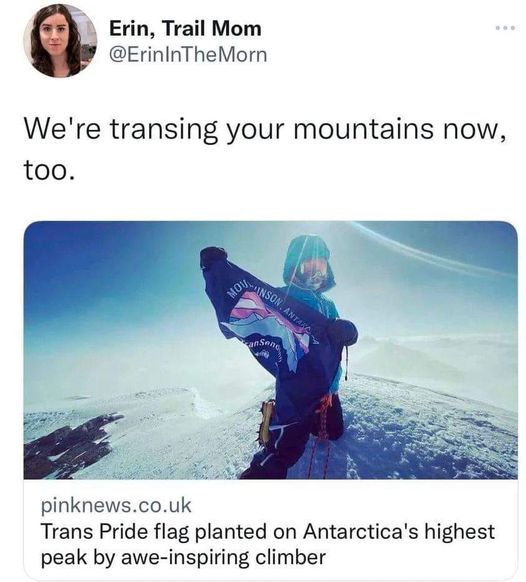Click the word "mountains" in the tweet

(x=364, y=129)
